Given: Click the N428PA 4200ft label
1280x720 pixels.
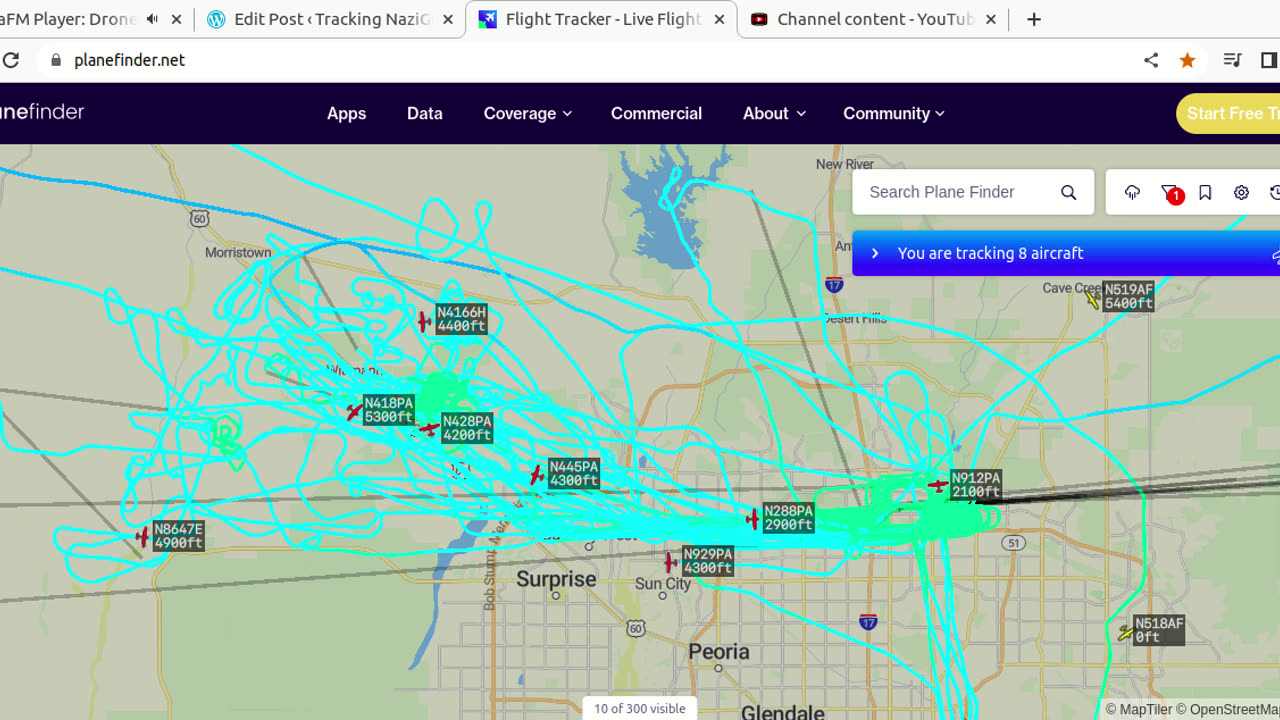Looking at the screenshot, I should pyautogui.click(x=466, y=428).
